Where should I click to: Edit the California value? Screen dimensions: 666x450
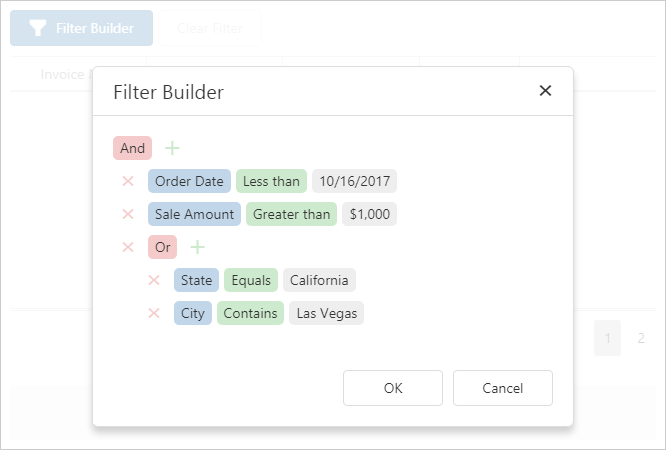[319, 280]
